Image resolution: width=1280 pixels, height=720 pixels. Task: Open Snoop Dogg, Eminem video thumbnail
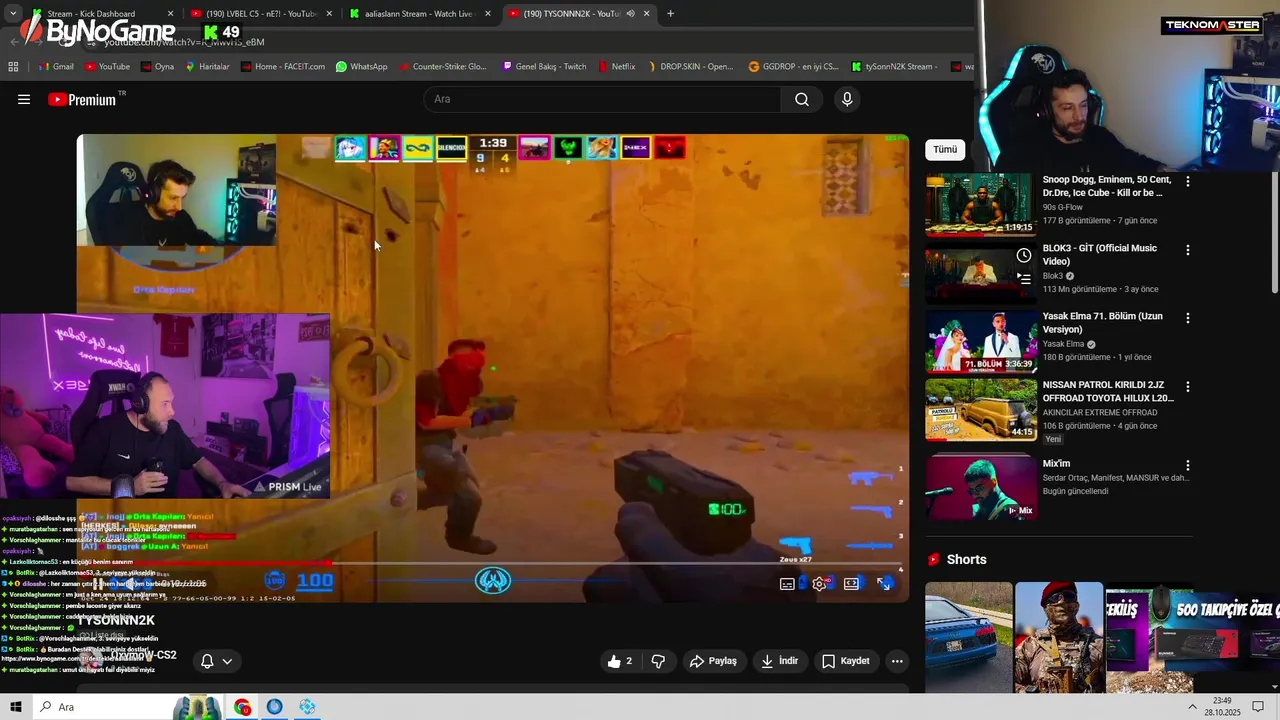point(981,205)
